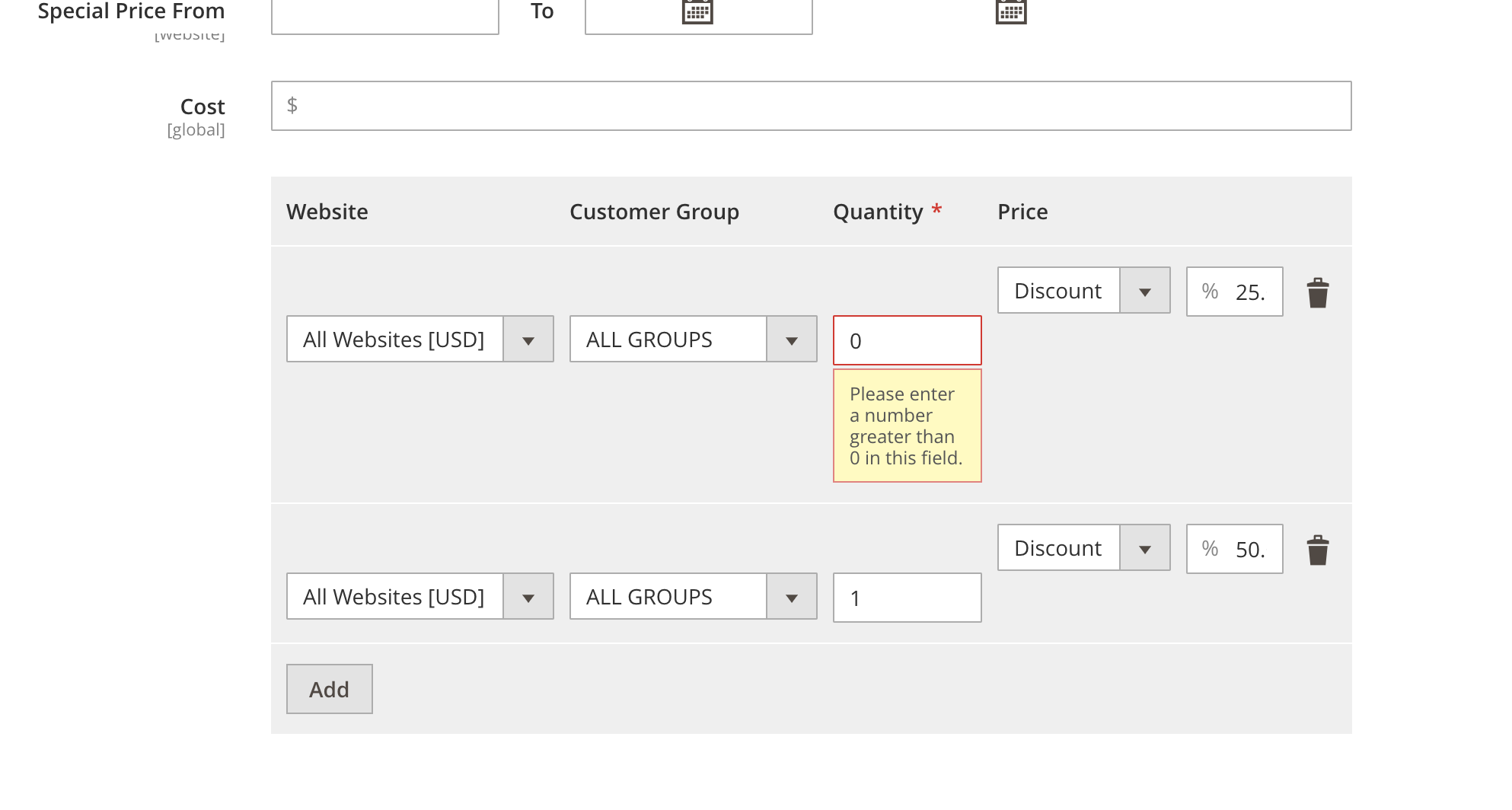Expand first row All Websites dropdown
1512x810 pixels.
click(x=420, y=339)
